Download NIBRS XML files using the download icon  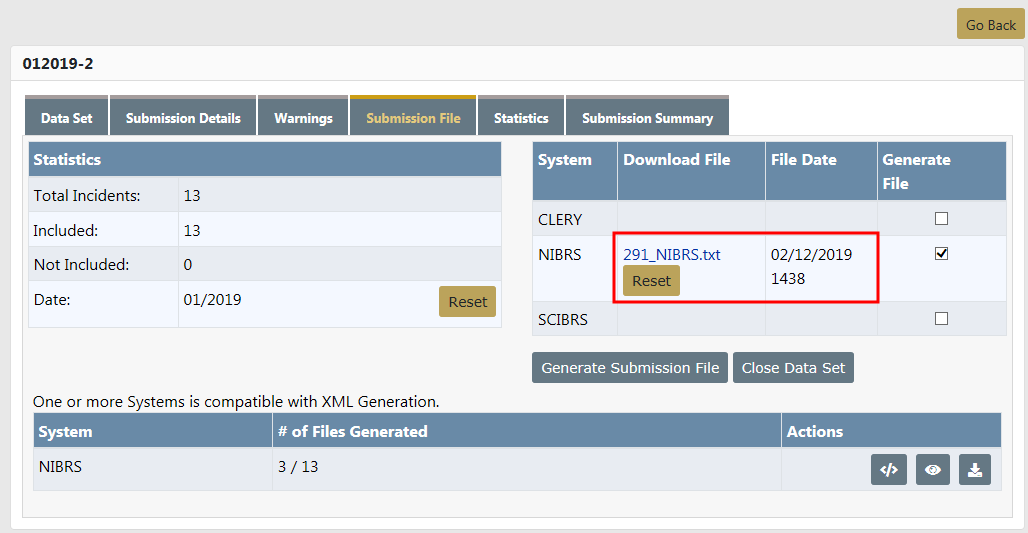[x=975, y=470]
